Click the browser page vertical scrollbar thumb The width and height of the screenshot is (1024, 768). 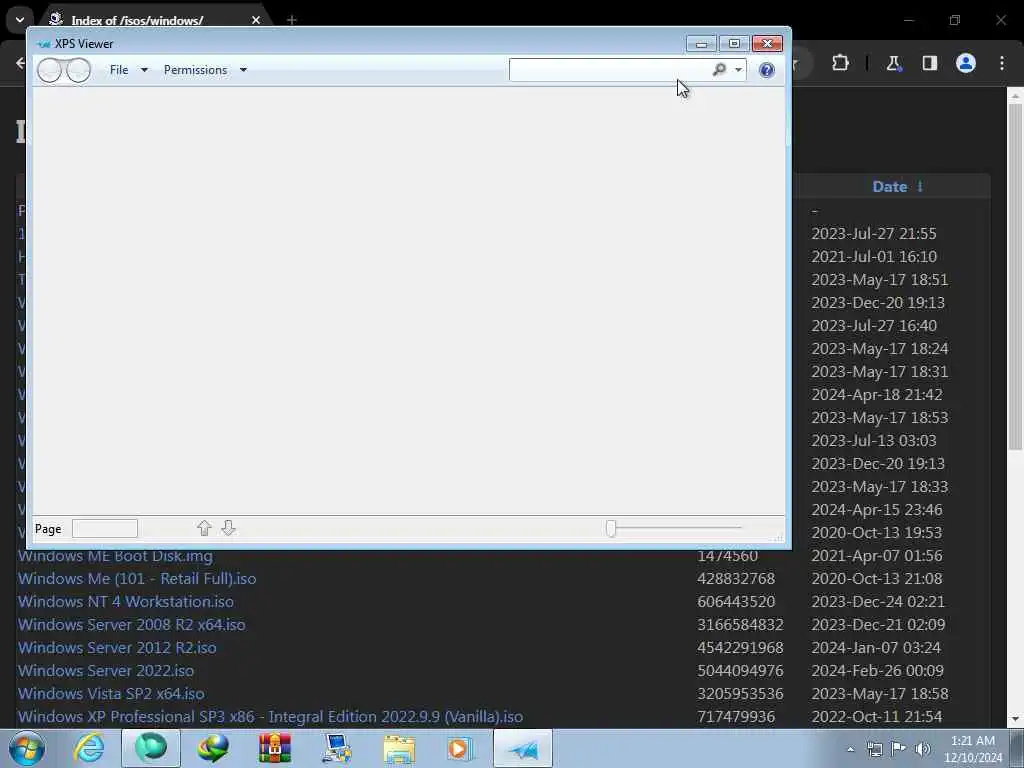tap(1015, 277)
